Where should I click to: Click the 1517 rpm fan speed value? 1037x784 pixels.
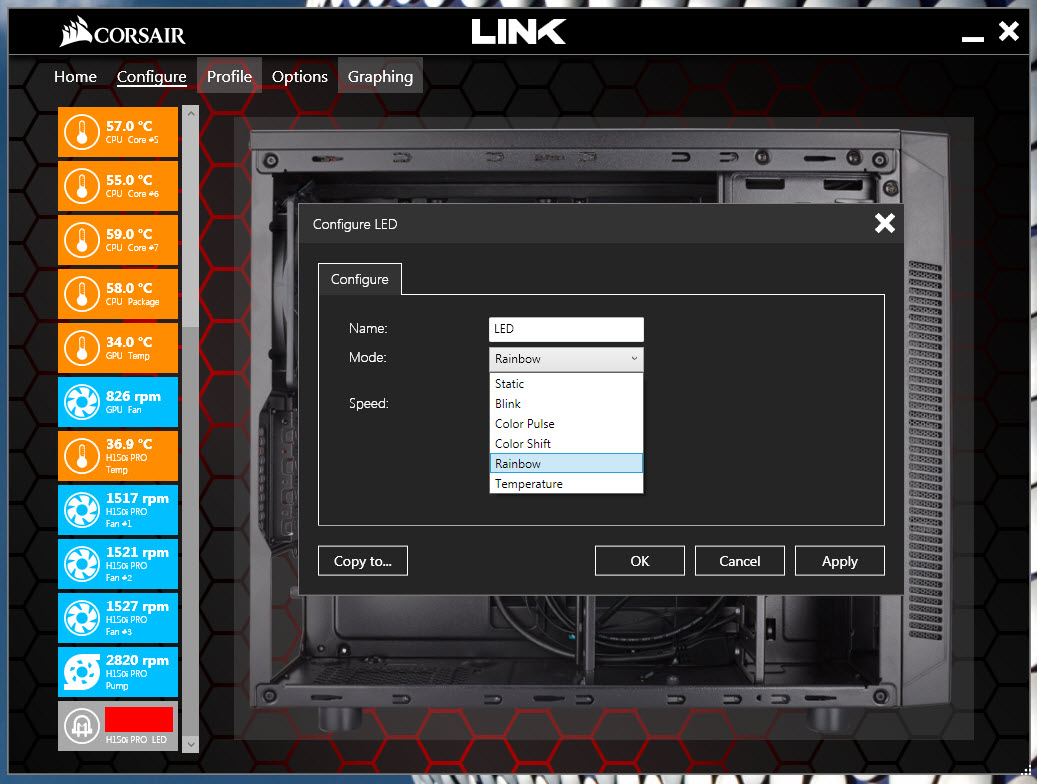[x=138, y=498]
